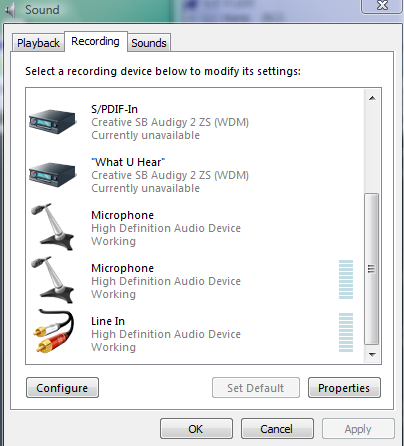The width and height of the screenshot is (404, 446).
Task: Click the device list scrollbar thumb
Action: coord(372,269)
